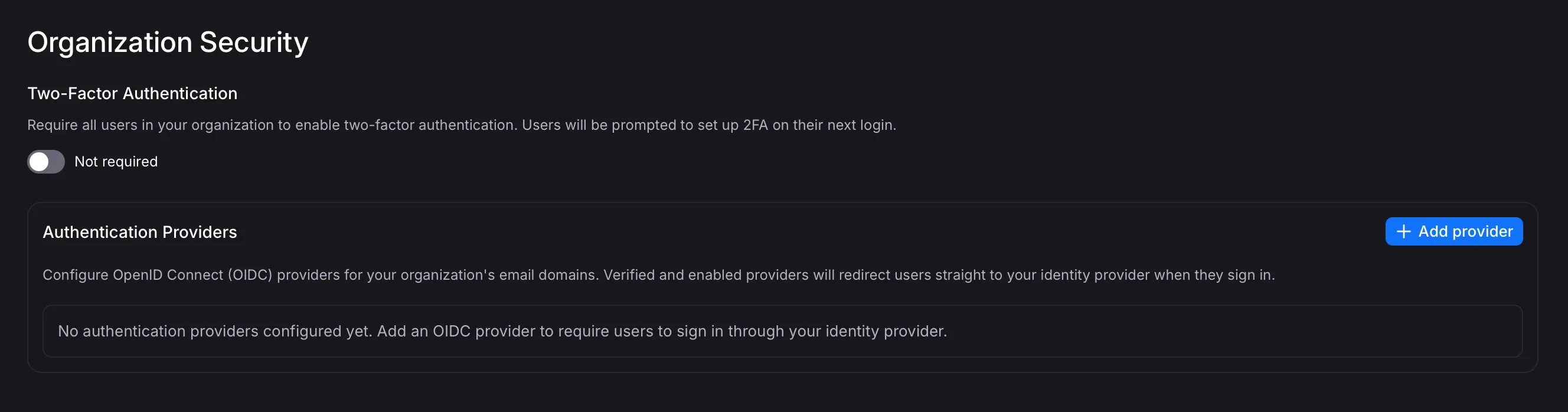Select the Two-Factor Authentication section heading
The width and height of the screenshot is (1568, 412).
pos(132,94)
